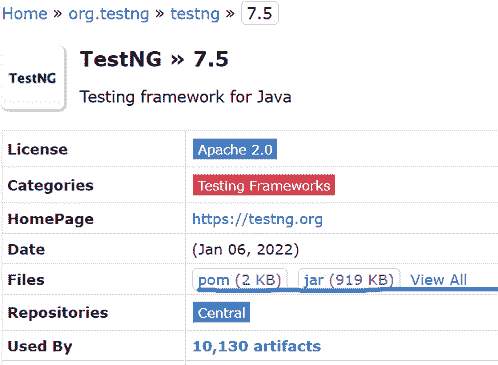Open View All files link
The image size is (498, 365).
(438, 280)
